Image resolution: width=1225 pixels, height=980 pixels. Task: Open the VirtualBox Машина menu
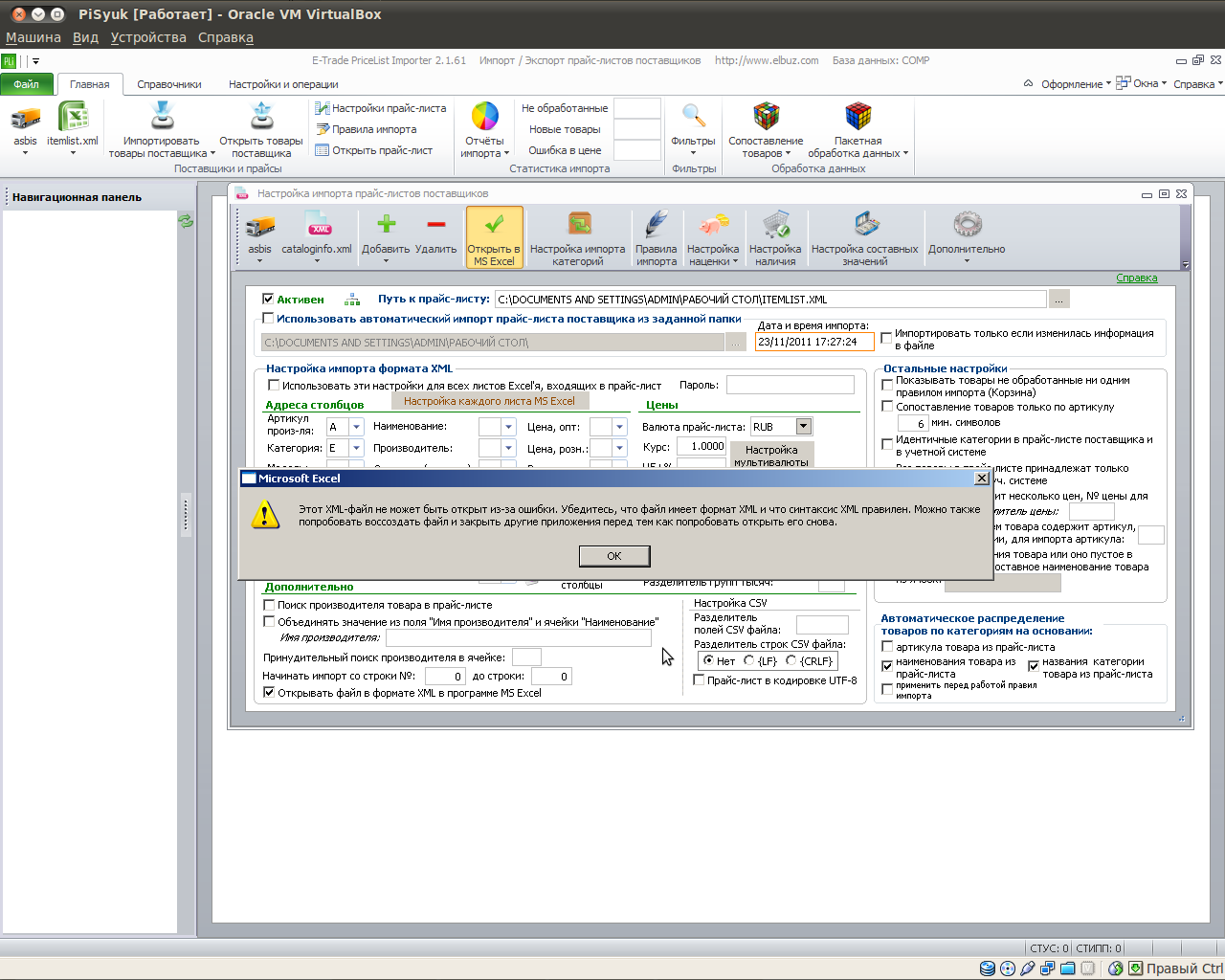click(33, 37)
